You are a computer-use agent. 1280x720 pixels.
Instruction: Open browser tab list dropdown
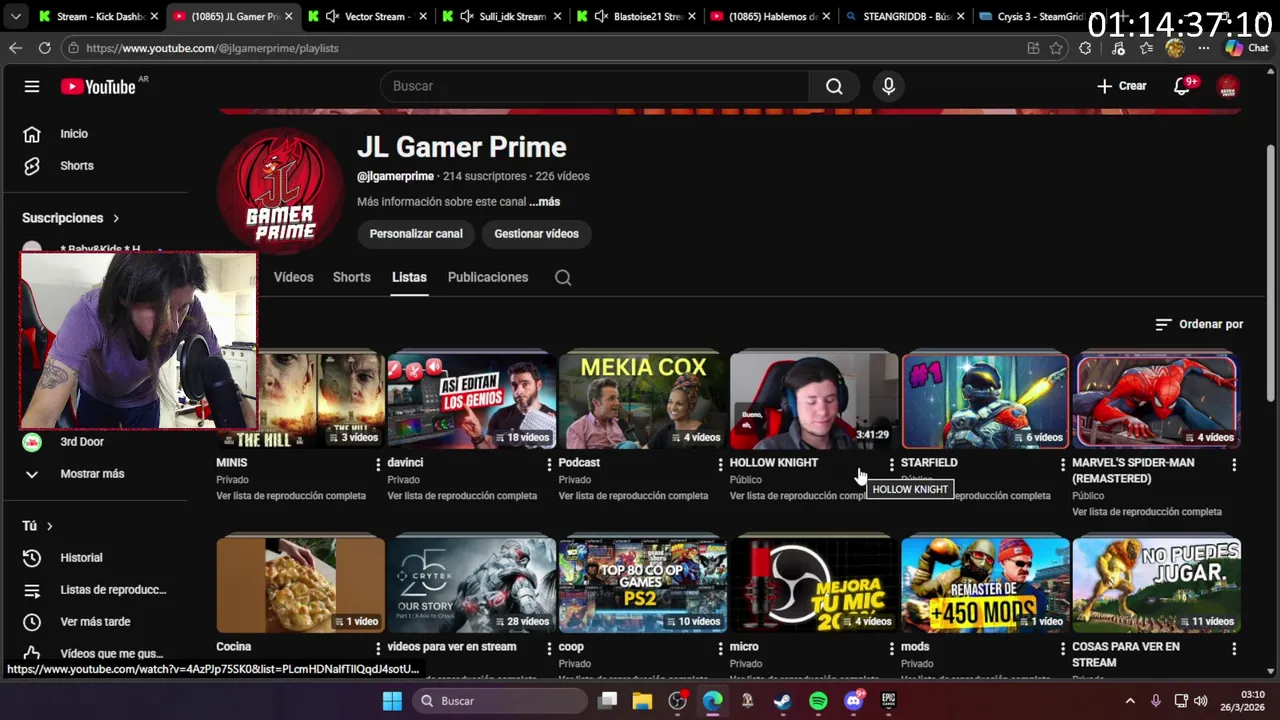click(x=16, y=16)
